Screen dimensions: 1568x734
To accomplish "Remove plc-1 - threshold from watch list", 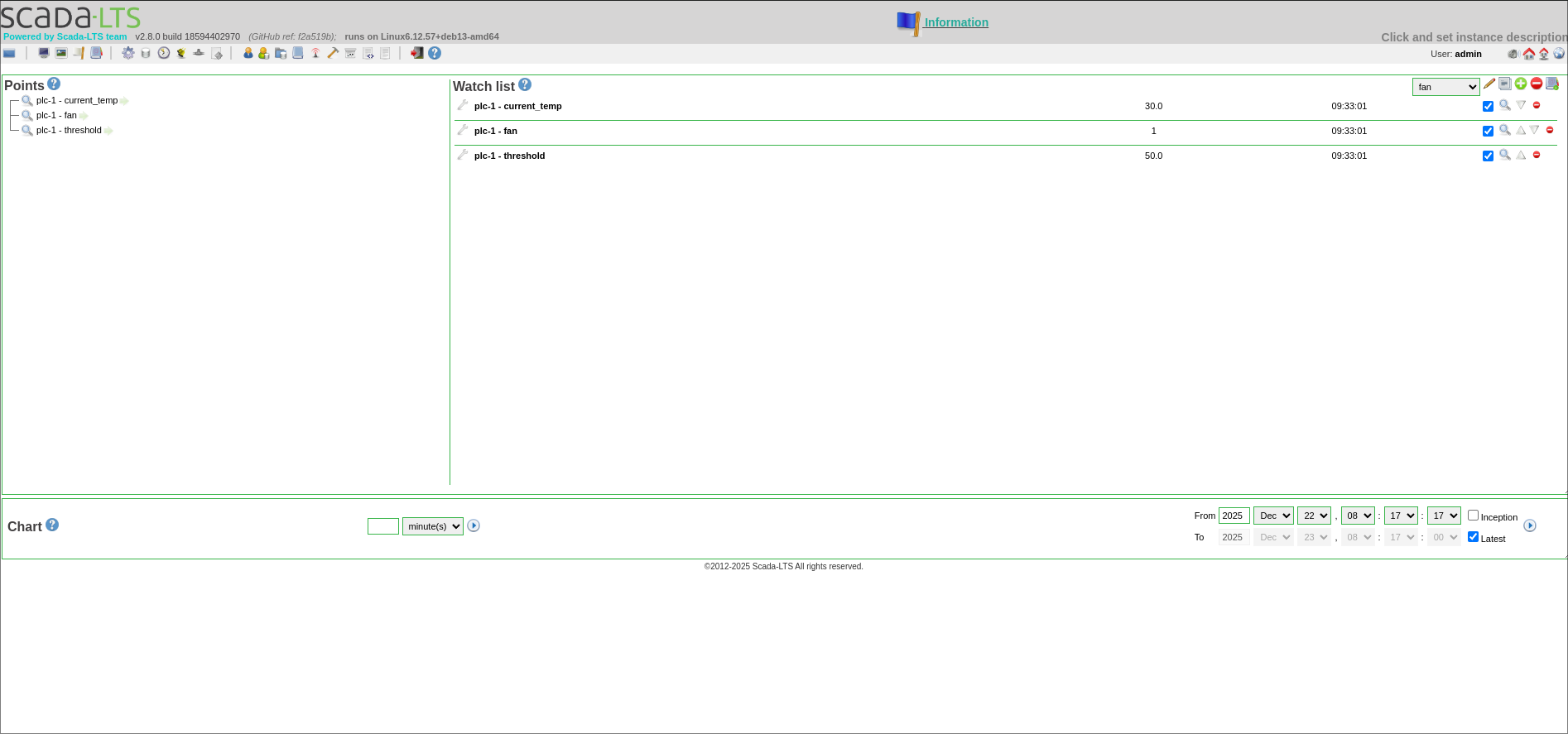I will 1537,155.
